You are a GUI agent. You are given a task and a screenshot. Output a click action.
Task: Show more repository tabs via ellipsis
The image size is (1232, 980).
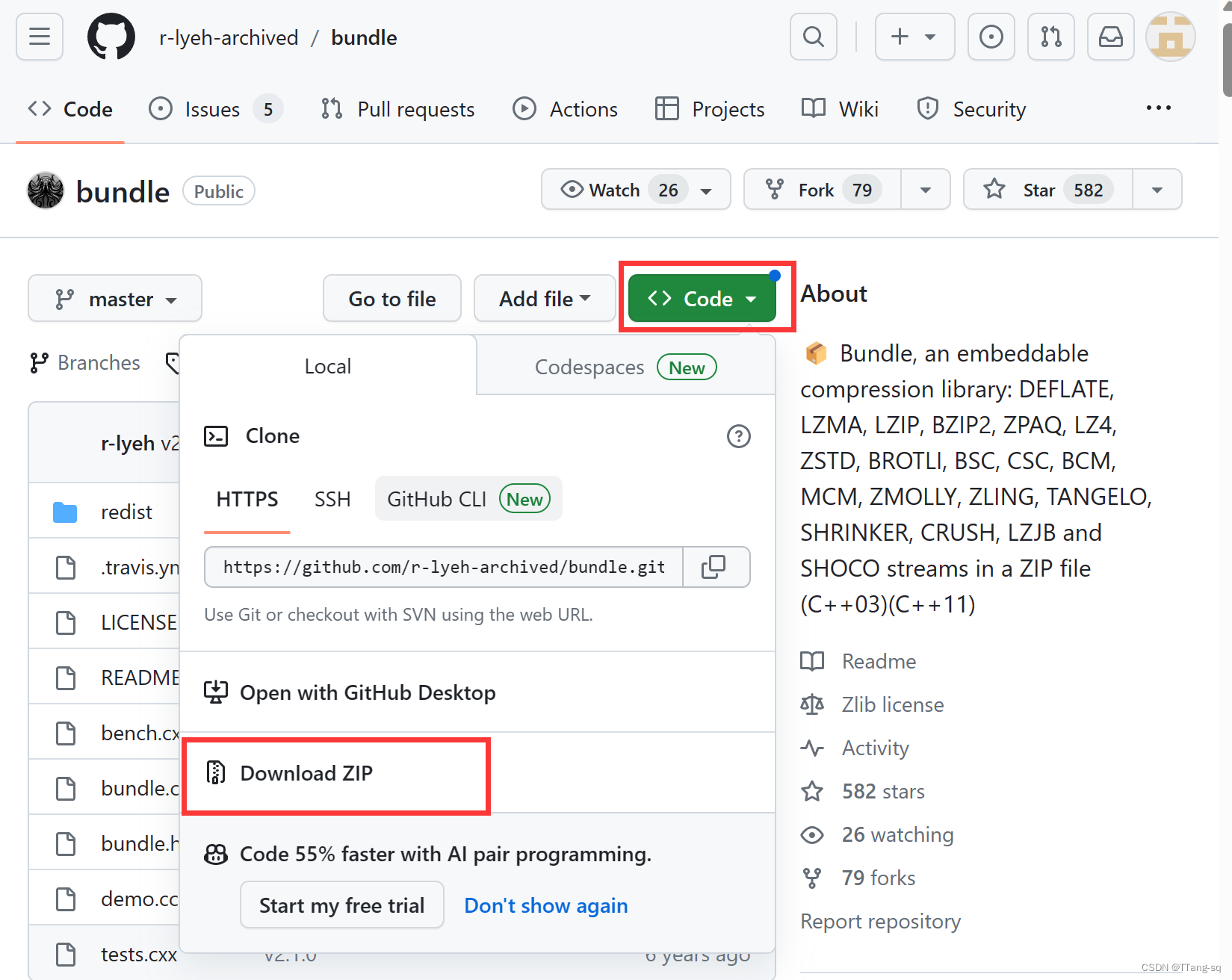pyautogui.click(x=1159, y=108)
